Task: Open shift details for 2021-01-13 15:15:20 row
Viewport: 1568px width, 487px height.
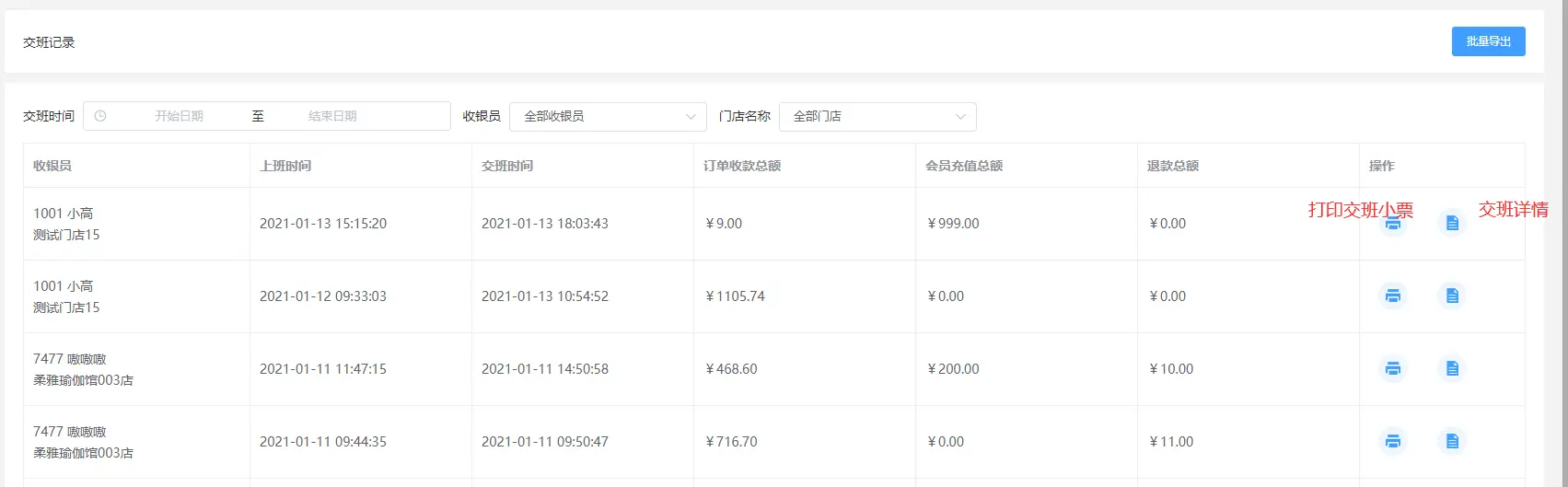Action: [1452, 224]
